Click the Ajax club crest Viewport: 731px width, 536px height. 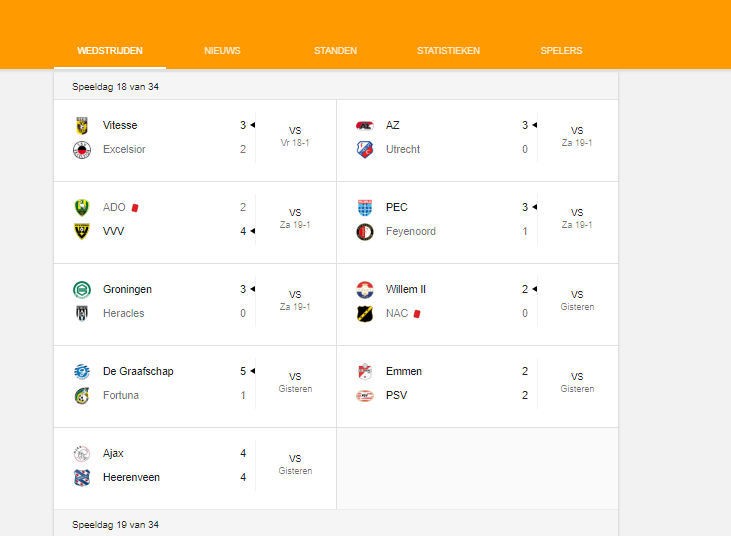[82, 454]
